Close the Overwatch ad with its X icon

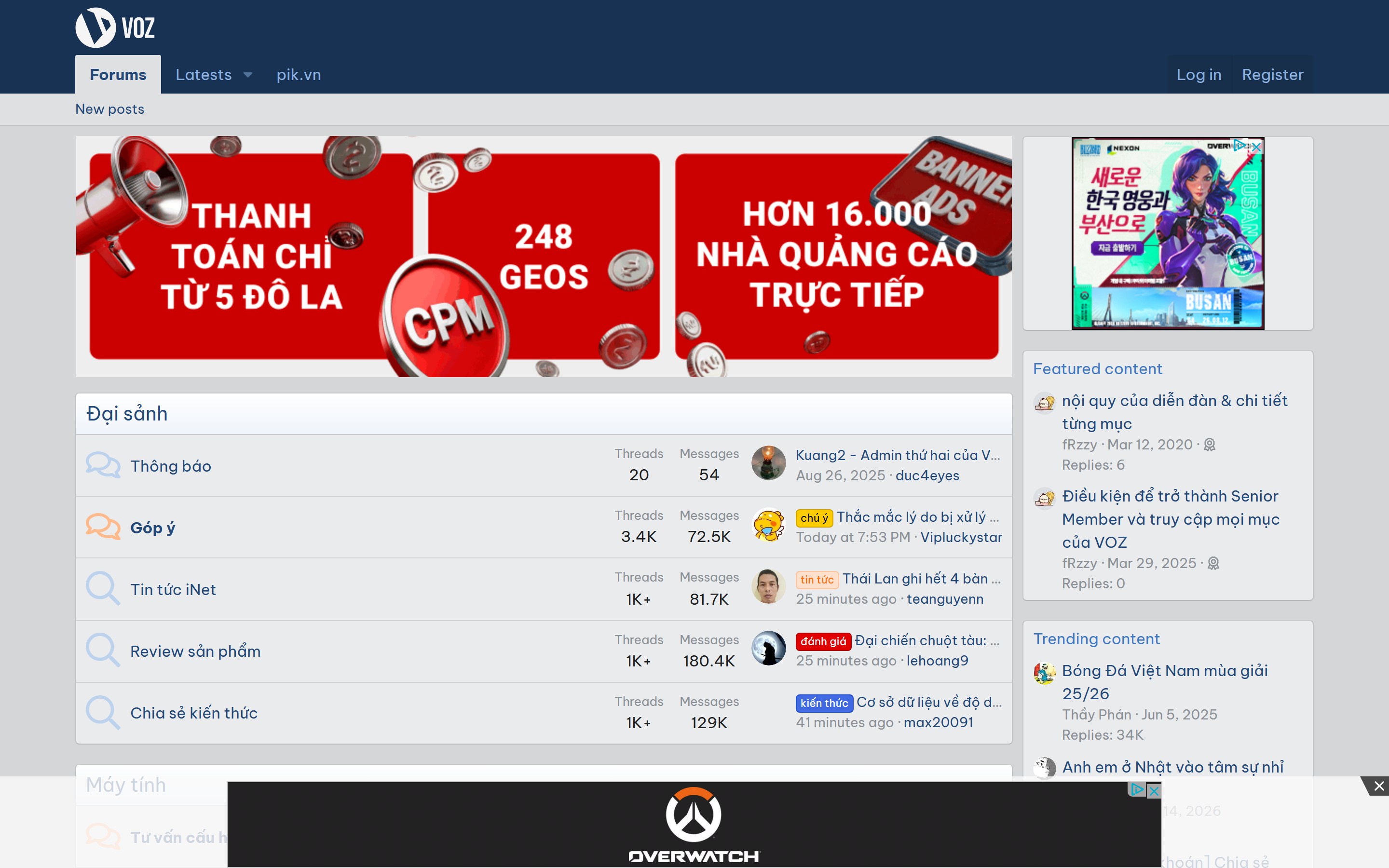click(x=1154, y=791)
